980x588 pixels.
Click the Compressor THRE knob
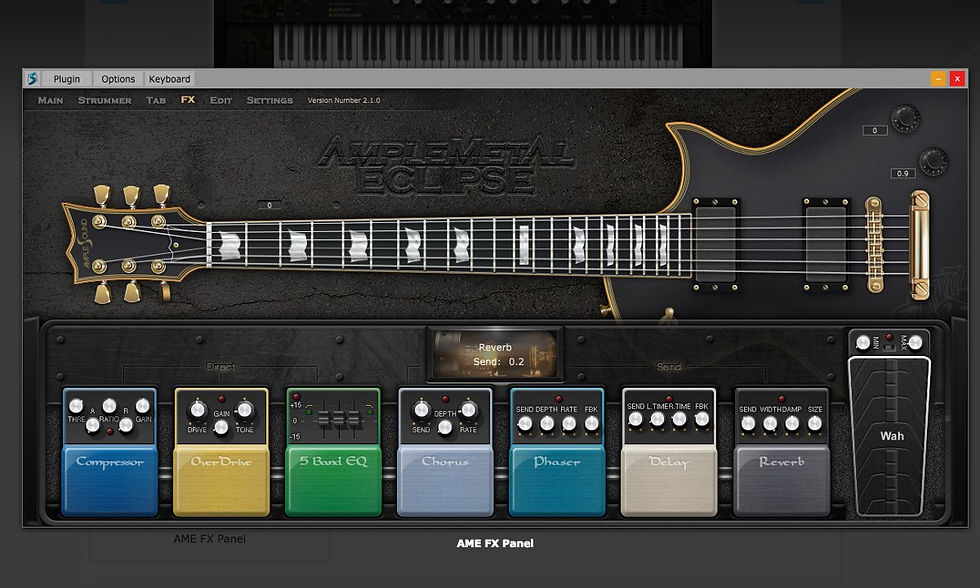coord(76,406)
